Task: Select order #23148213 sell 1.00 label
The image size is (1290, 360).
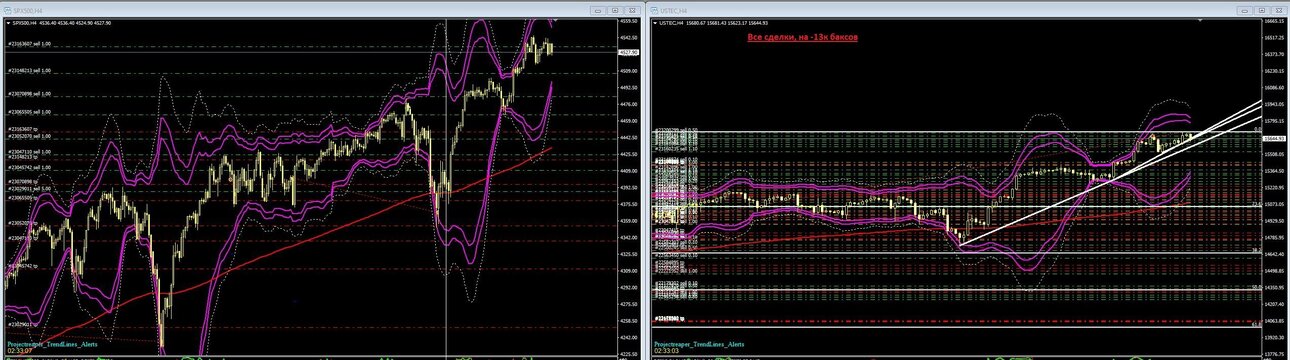Action: [x=29, y=71]
